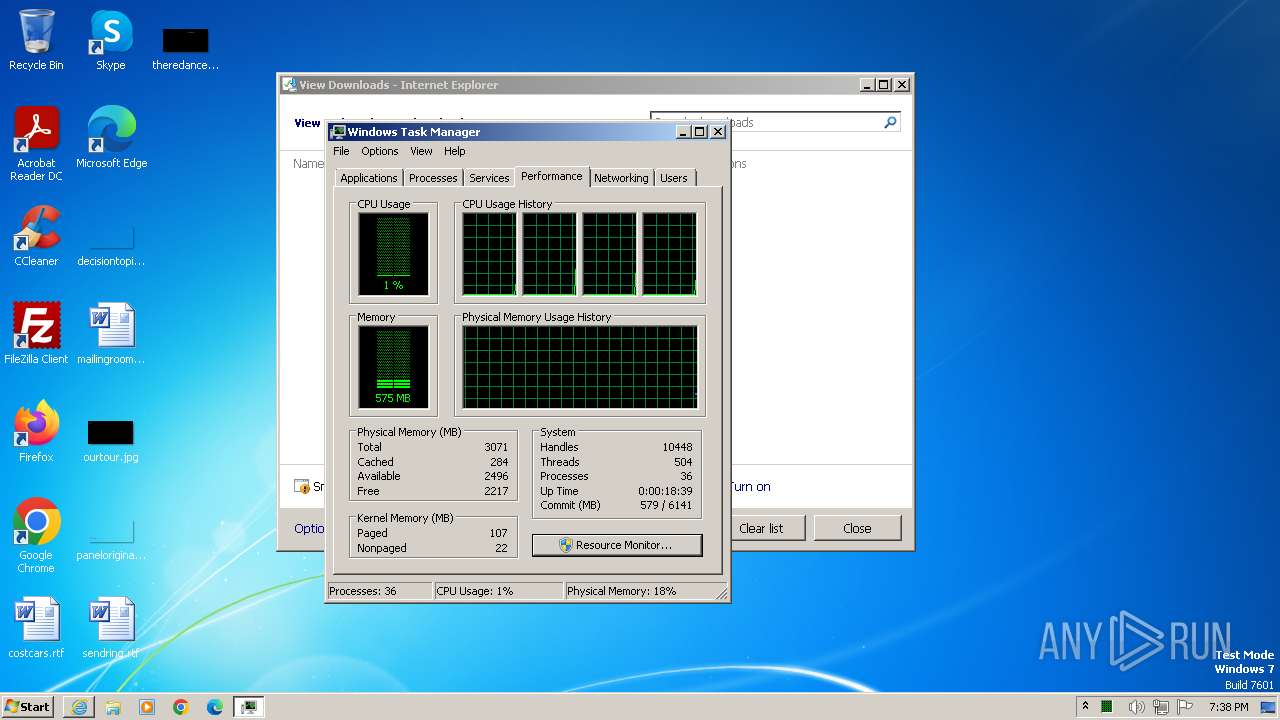Click status bar CPU Usage: 1%

coord(475,591)
